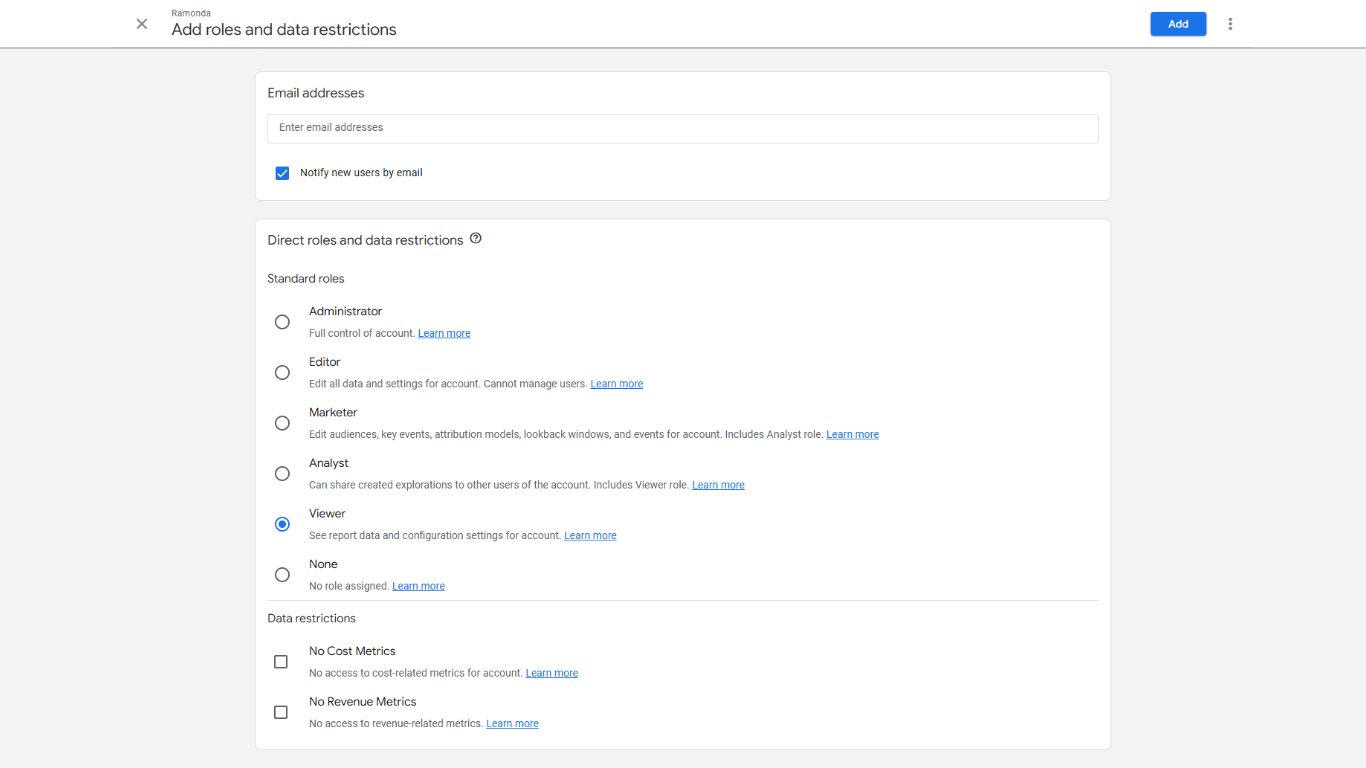This screenshot has width=1366, height=768.
Task: Click the email addresses input field
Action: point(683,128)
